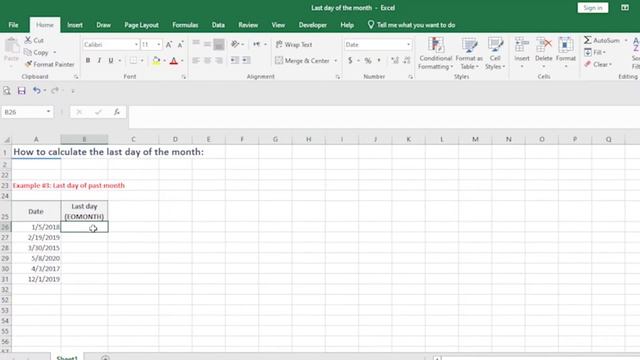This screenshot has height=360, width=640.
Task: Toggle Wrap Text
Action: [294, 44]
